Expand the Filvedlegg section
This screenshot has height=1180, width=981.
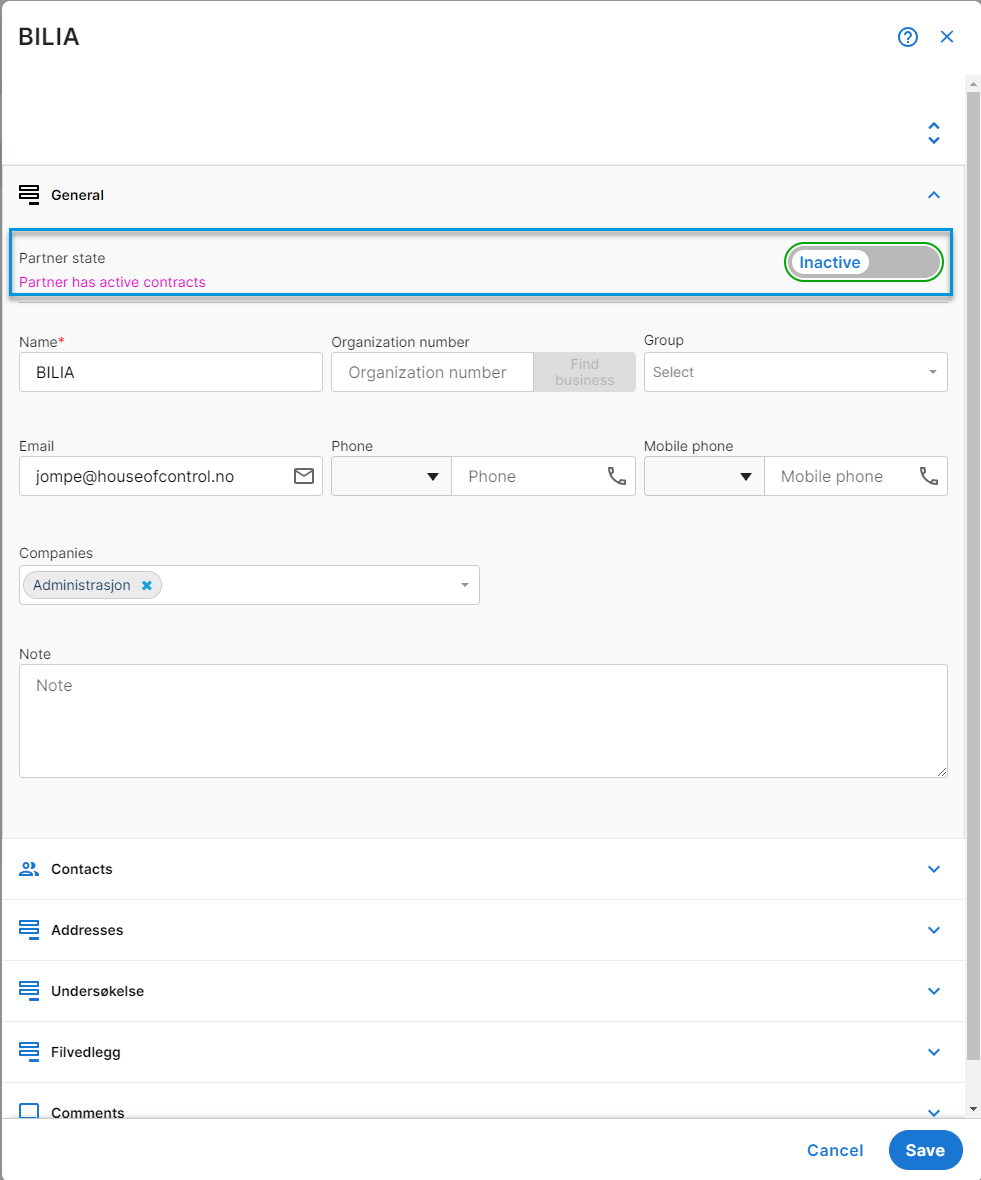(x=934, y=1052)
